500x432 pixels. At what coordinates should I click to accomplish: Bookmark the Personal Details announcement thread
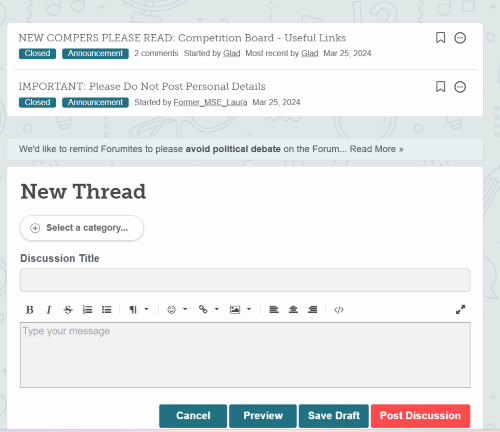tap(441, 87)
